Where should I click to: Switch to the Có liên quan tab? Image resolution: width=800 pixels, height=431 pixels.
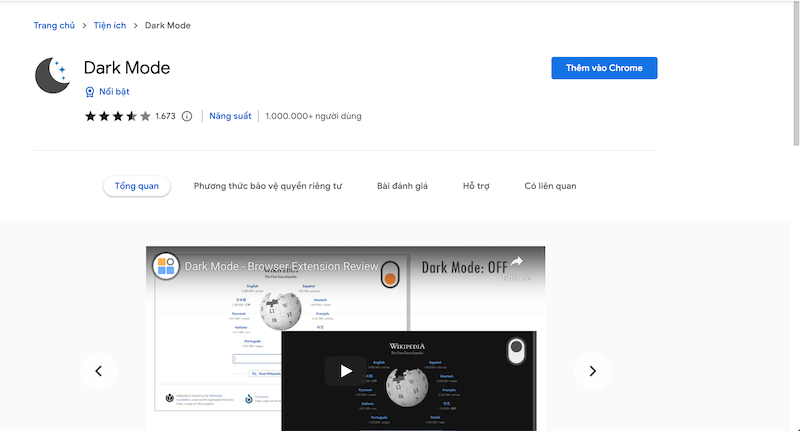coord(551,186)
